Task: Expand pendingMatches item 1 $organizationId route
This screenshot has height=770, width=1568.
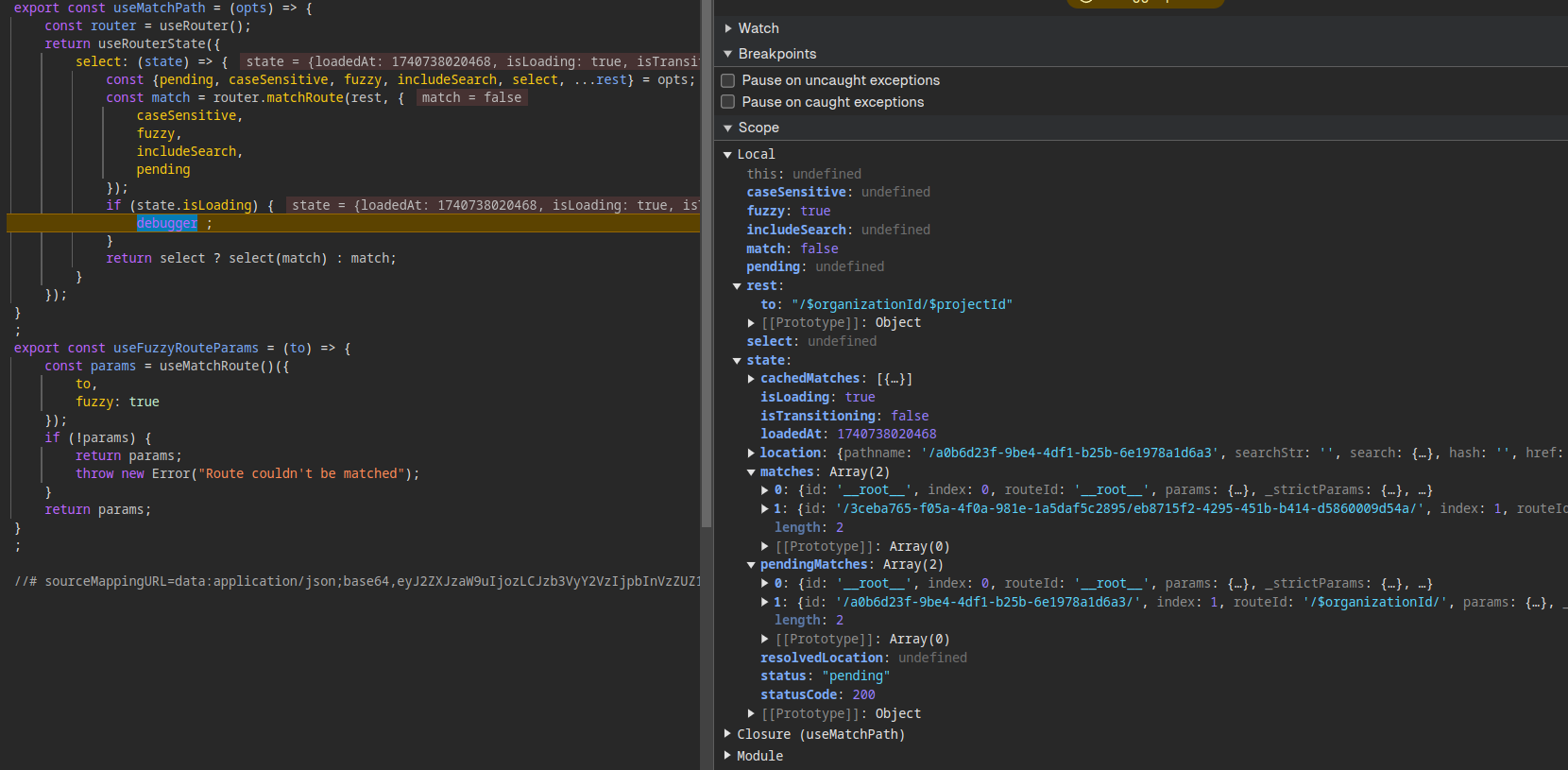Action: [x=765, y=603]
